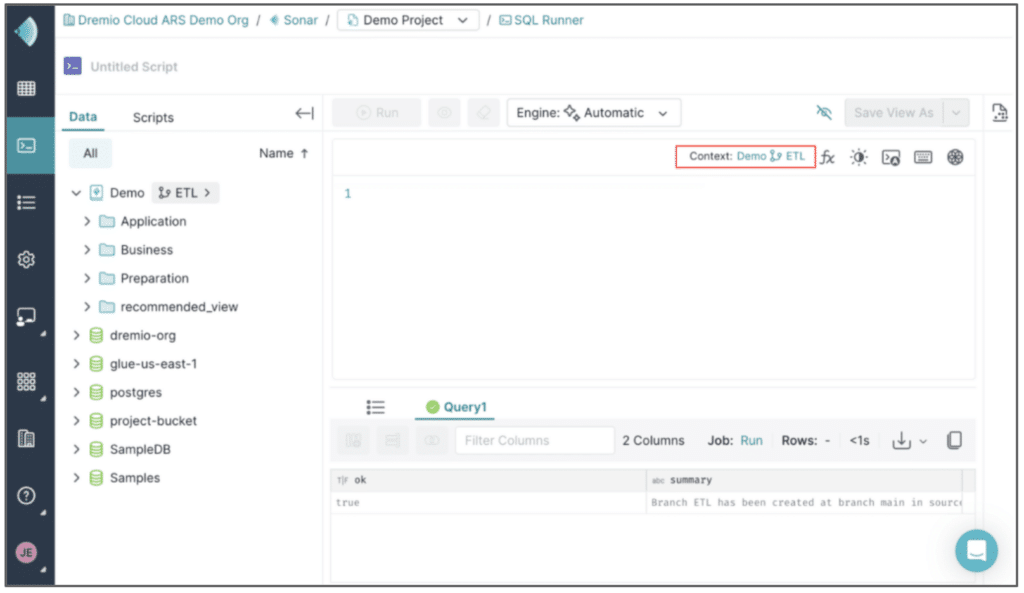1024x593 pixels.
Task: Expand the Business folder
Action: tap(87, 250)
